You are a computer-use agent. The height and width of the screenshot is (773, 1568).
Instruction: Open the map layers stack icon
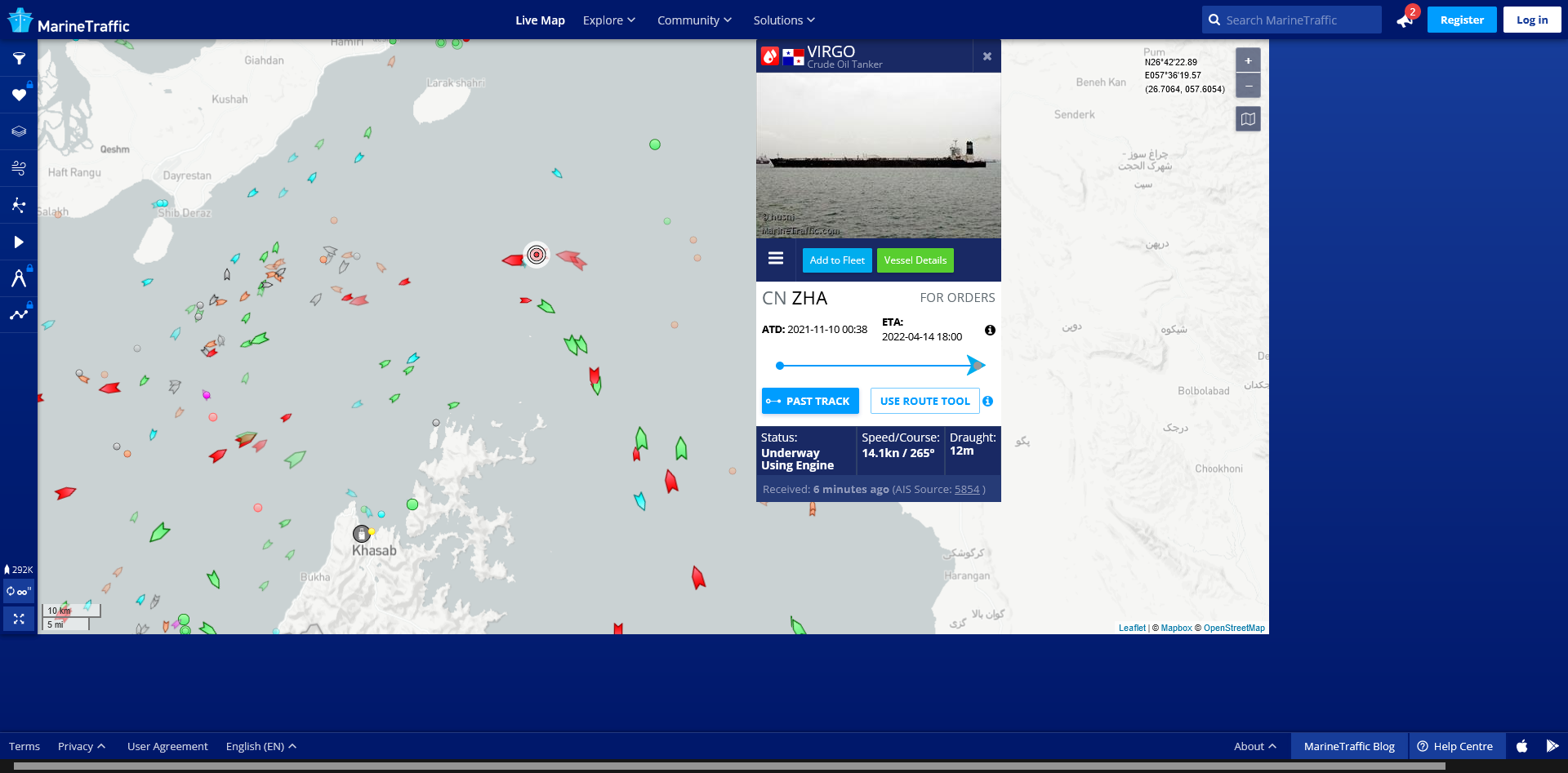point(19,131)
